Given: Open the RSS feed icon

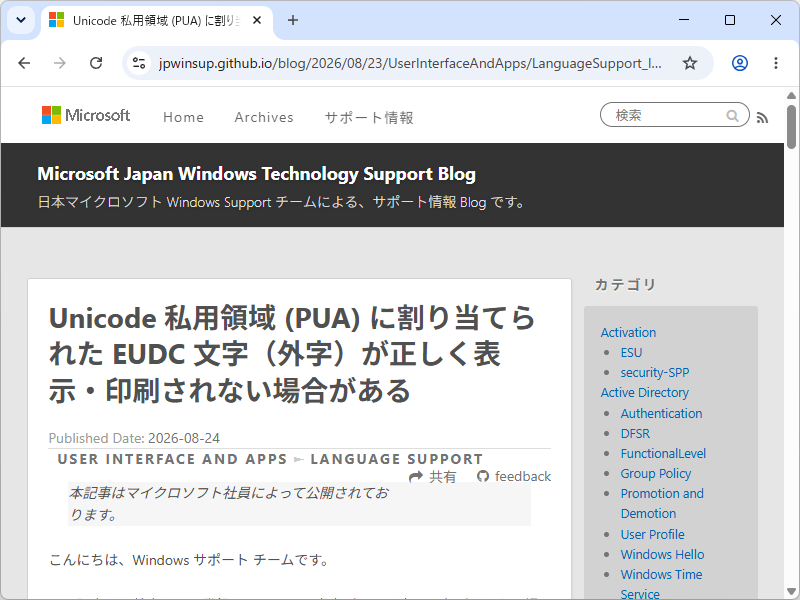Looking at the screenshot, I should [x=762, y=118].
